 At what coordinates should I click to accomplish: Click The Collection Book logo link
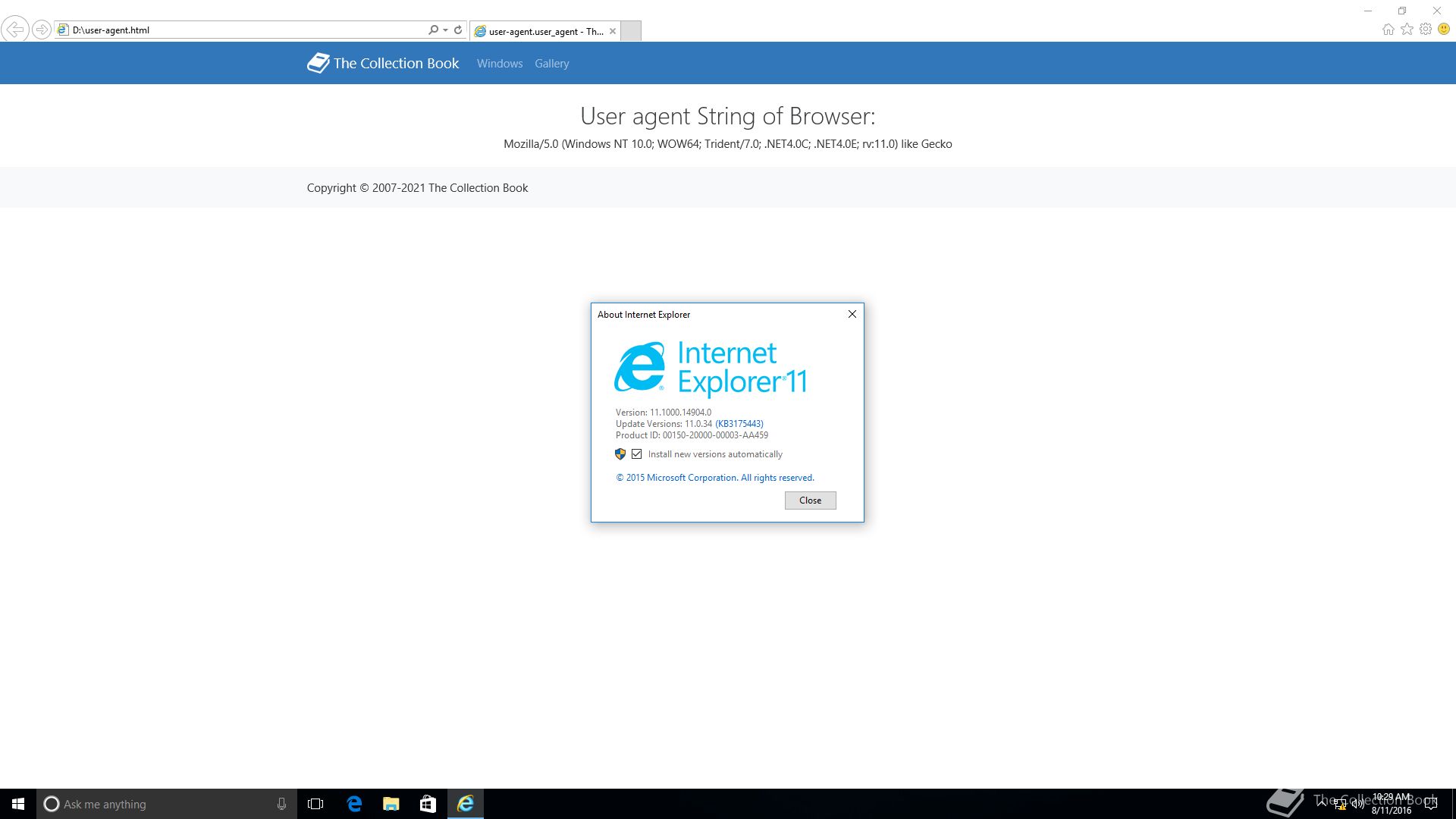(383, 63)
